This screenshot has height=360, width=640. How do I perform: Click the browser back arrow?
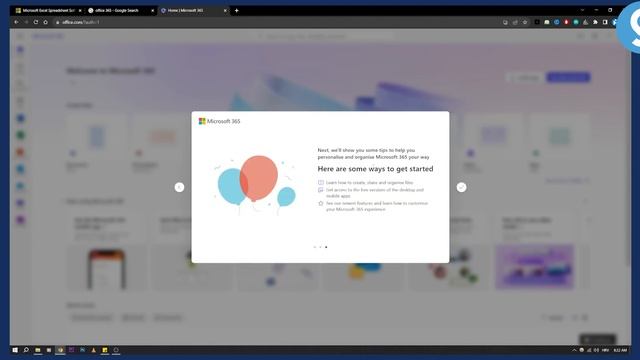point(16,22)
